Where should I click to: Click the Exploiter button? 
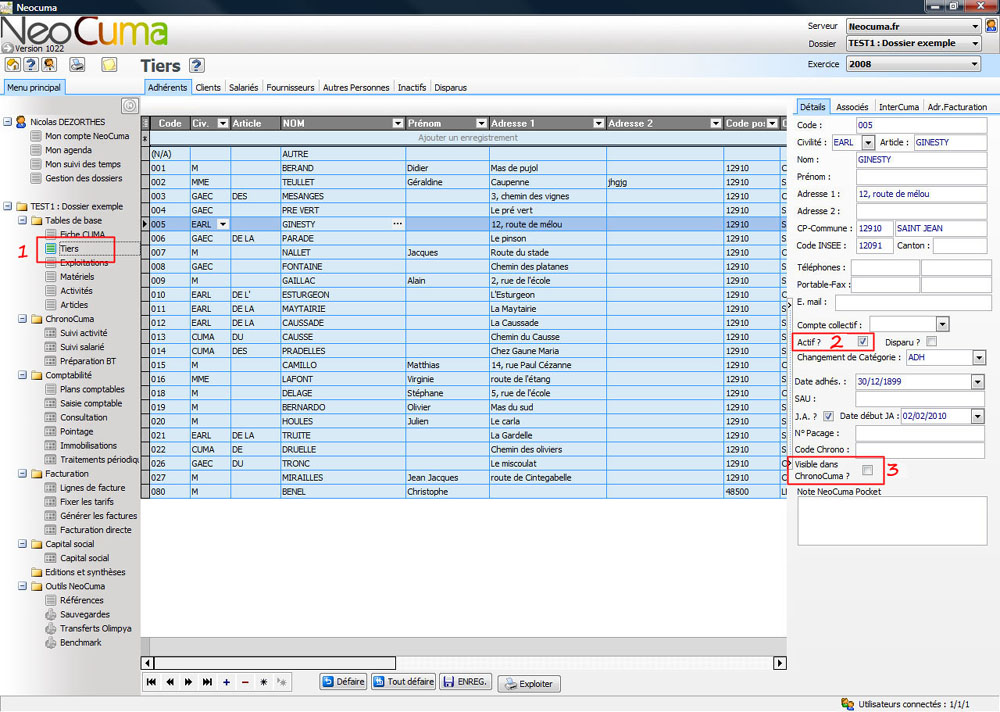click(x=529, y=683)
